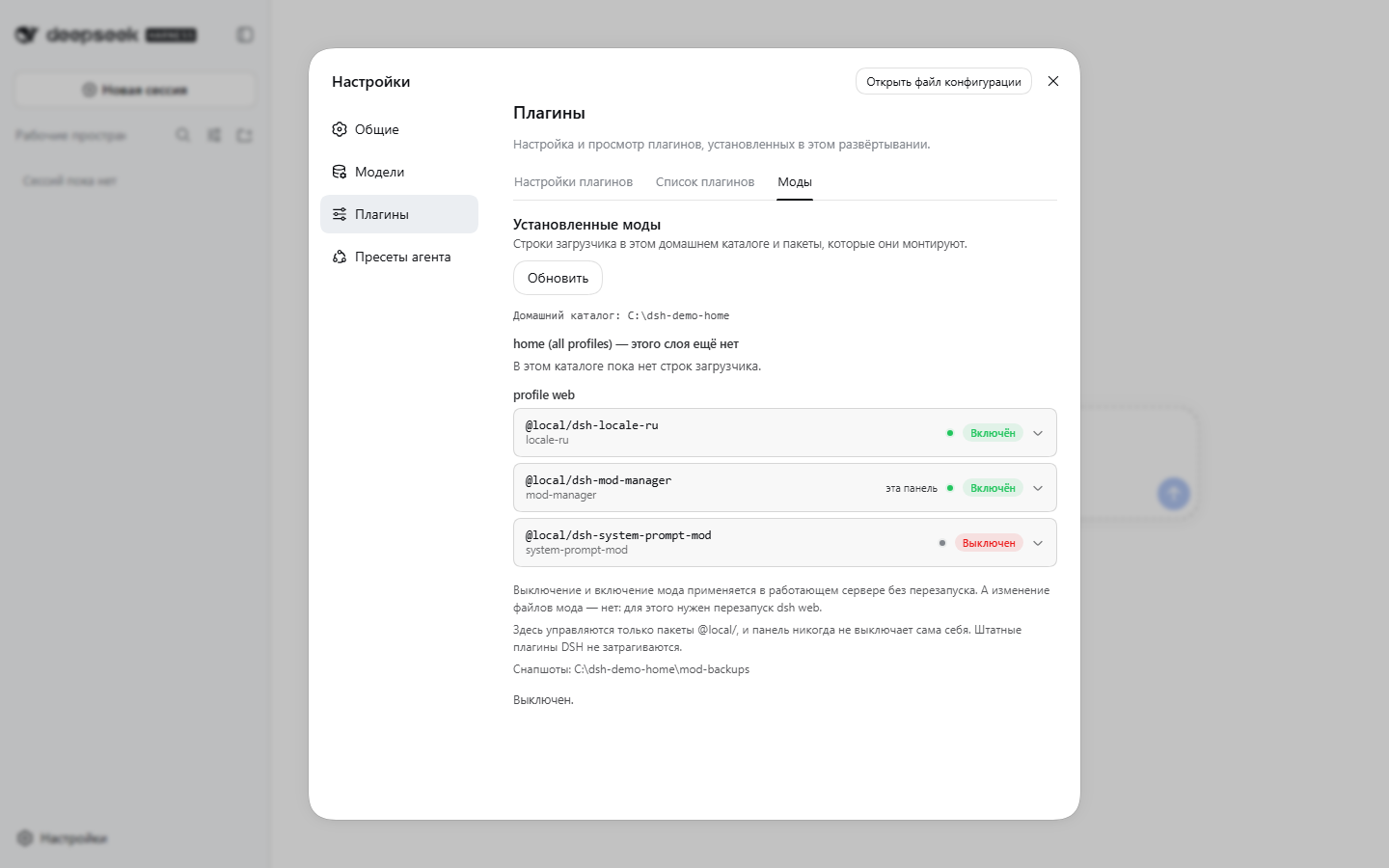Expand the dsh-mod-manager row chevron
The image size is (1389, 868).
pyautogui.click(x=1038, y=488)
